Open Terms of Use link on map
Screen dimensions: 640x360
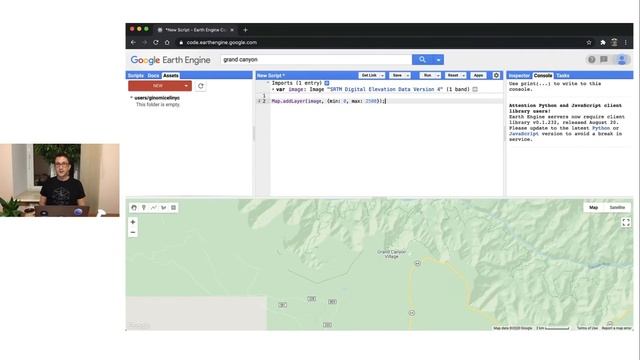pos(587,328)
